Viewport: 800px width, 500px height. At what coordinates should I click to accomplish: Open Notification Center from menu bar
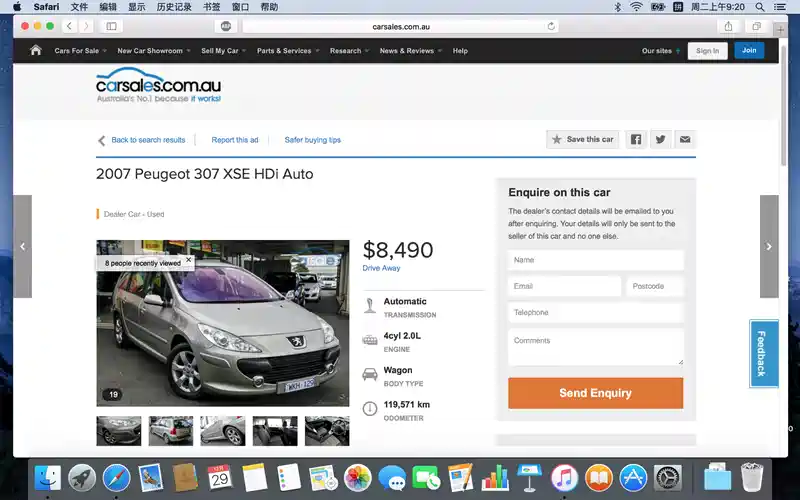pos(780,7)
